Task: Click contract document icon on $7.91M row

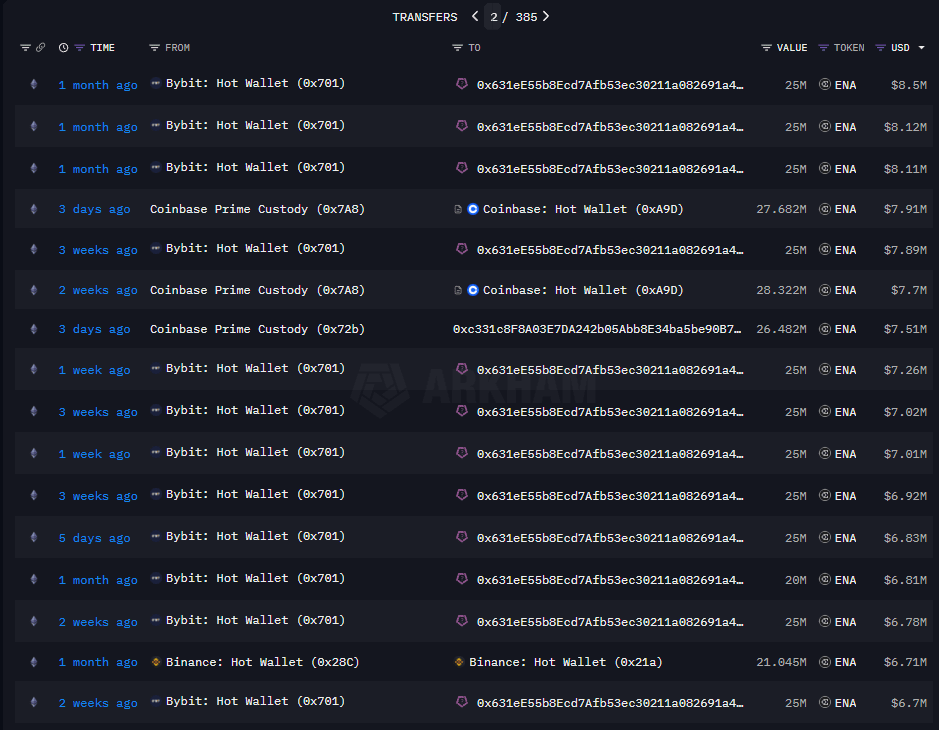Action: click(458, 210)
